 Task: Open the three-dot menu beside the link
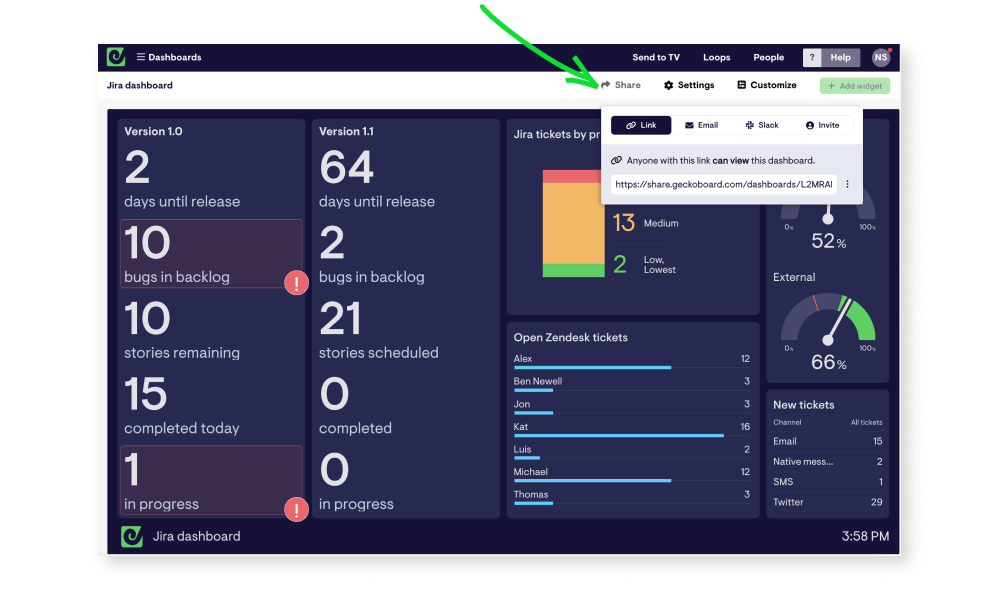click(x=848, y=184)
